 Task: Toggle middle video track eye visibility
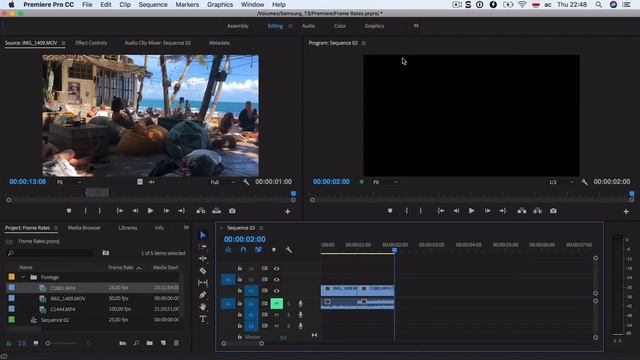point(276,280)
